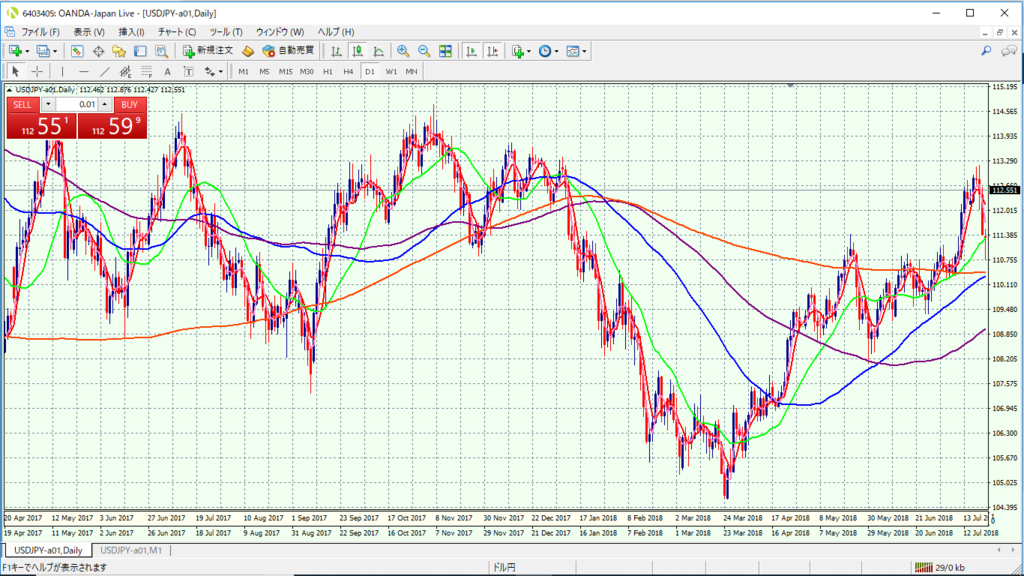Open the ファイル (F) menu

(40, 32)
